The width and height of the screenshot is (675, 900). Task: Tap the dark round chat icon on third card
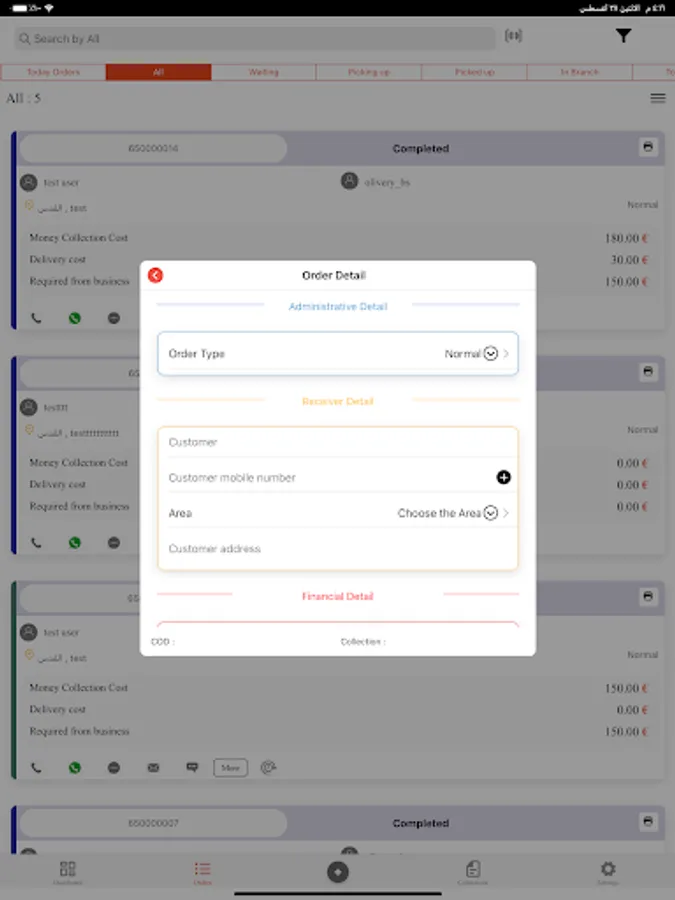[114, 767]
